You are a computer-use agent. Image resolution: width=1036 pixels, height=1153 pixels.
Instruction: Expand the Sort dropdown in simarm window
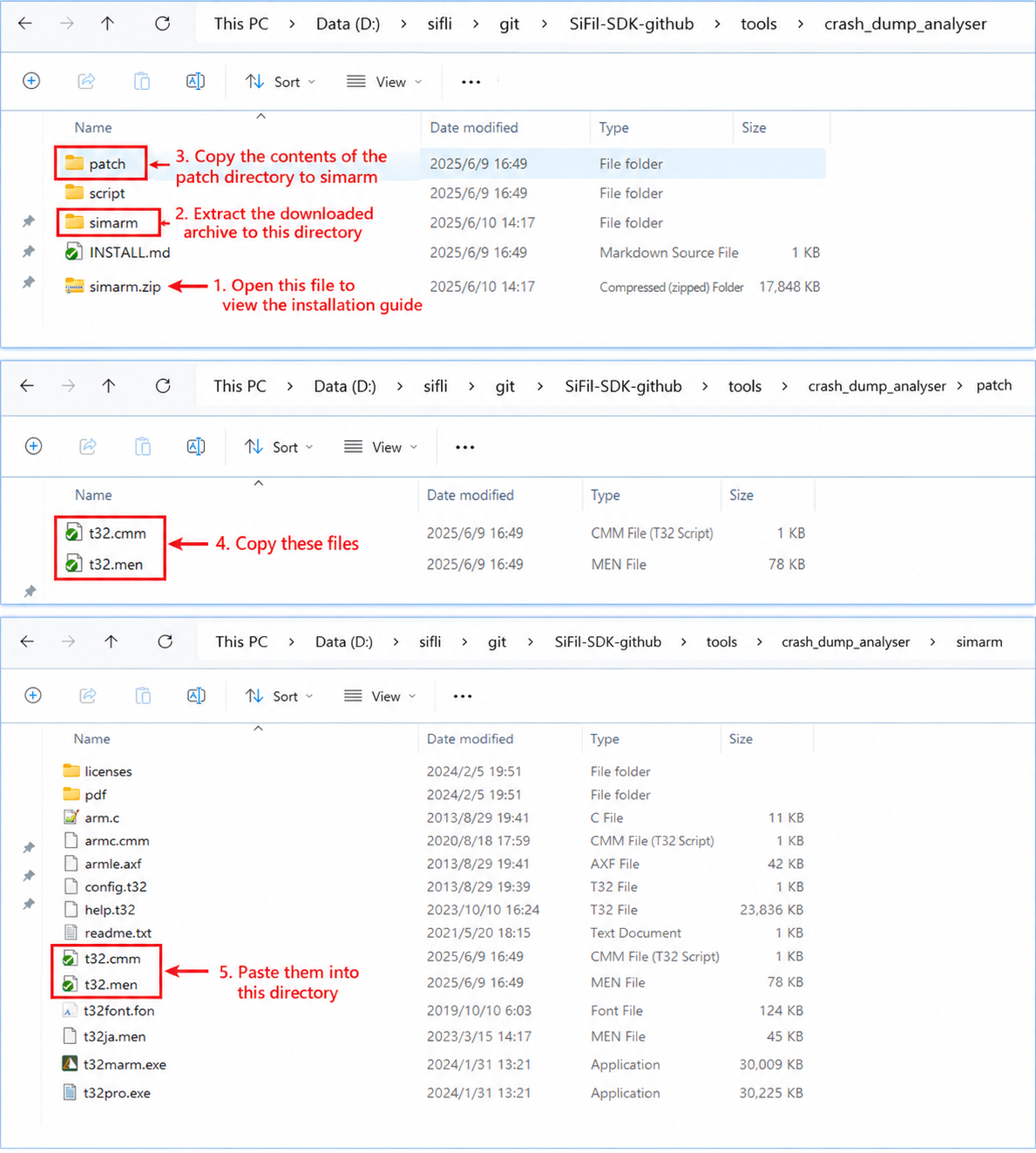[x=279, y=695]
